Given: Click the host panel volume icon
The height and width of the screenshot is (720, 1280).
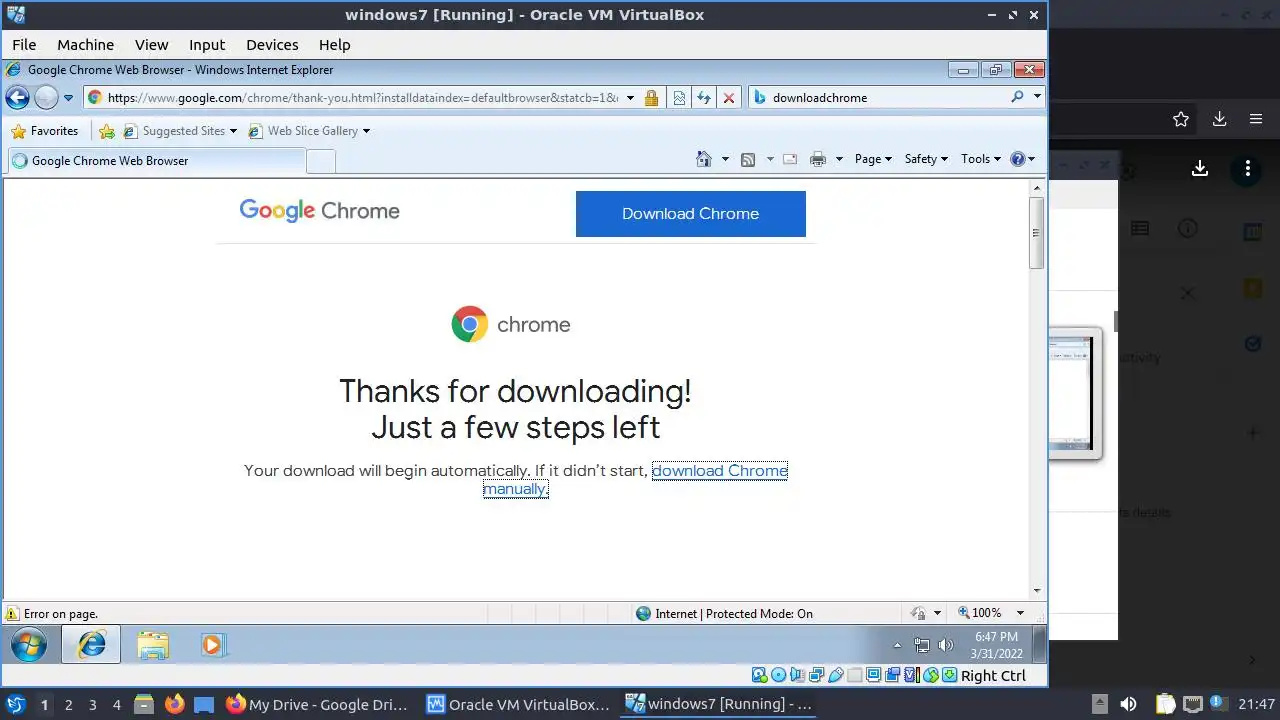Looking at the screenshot, I should point(1128,704).
